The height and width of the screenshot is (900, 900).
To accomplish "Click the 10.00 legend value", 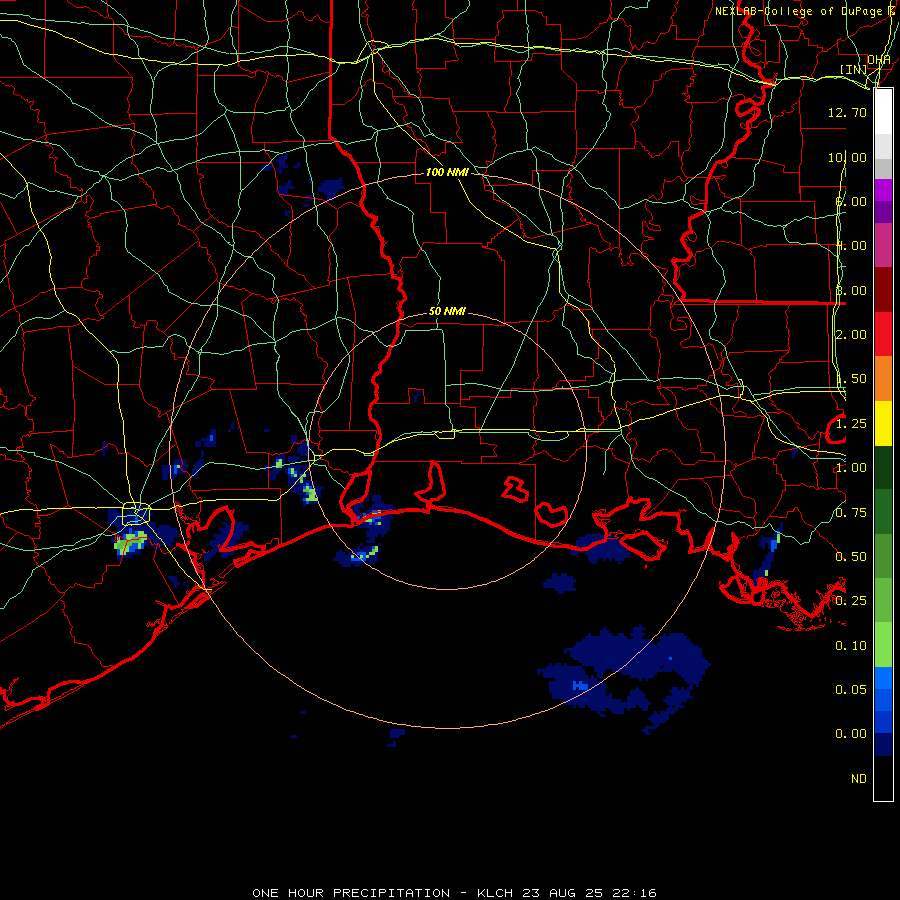I will [x=847, y=157].
